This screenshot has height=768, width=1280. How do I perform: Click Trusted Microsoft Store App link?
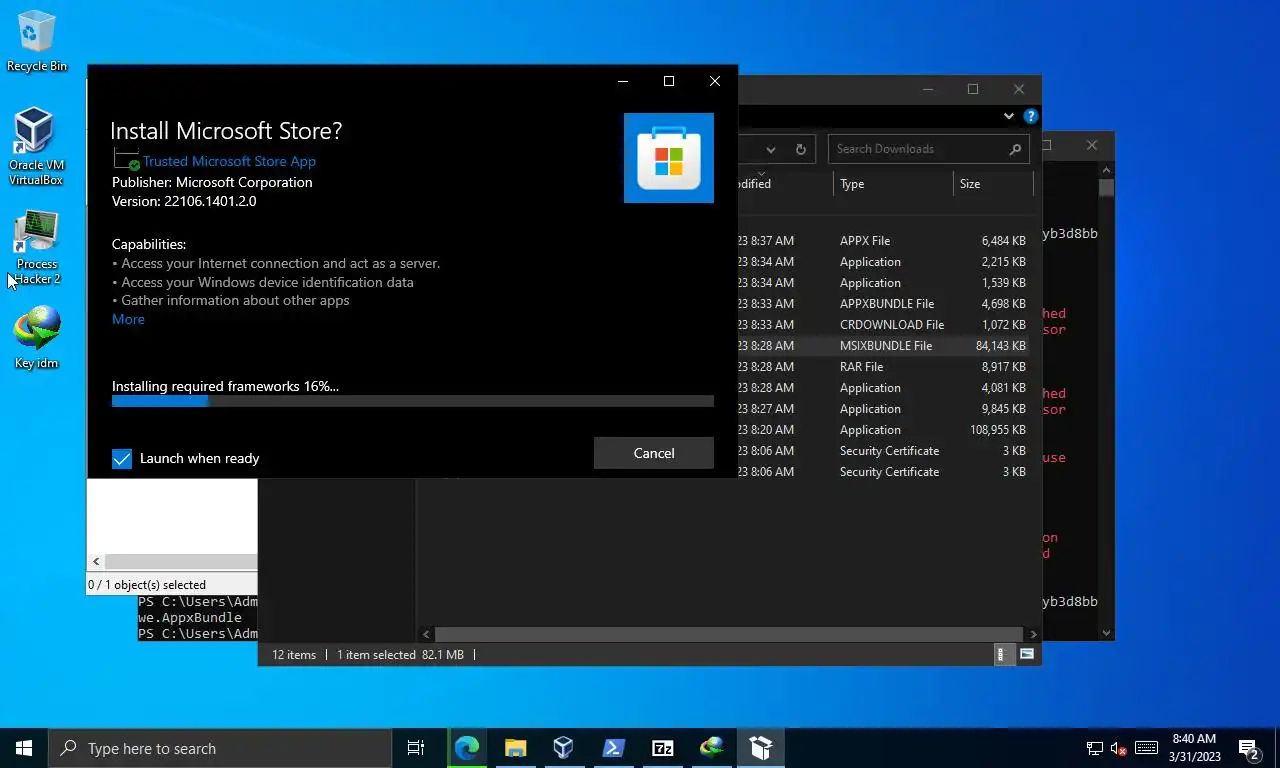(229, 161)
